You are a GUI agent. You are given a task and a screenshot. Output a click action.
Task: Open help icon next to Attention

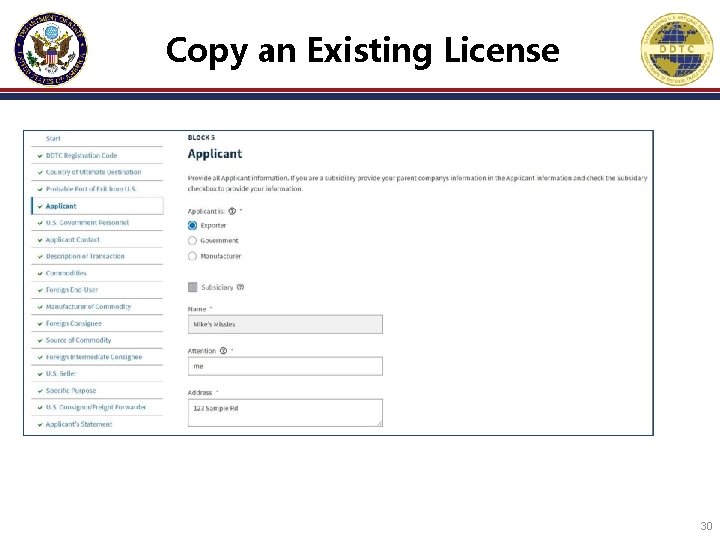tap(223, 351)
